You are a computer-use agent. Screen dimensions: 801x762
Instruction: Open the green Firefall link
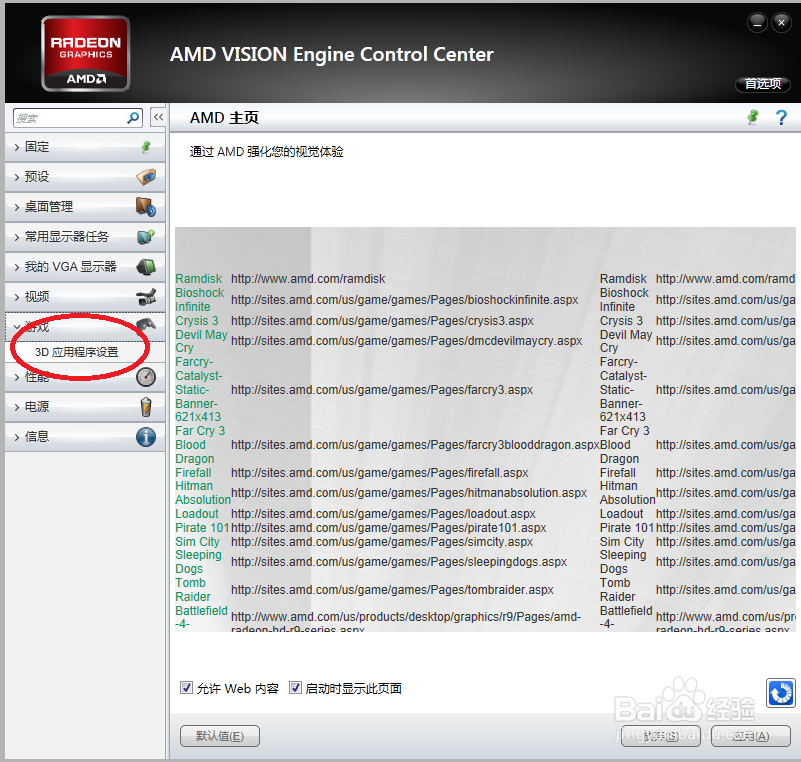(x=193, y=473)
